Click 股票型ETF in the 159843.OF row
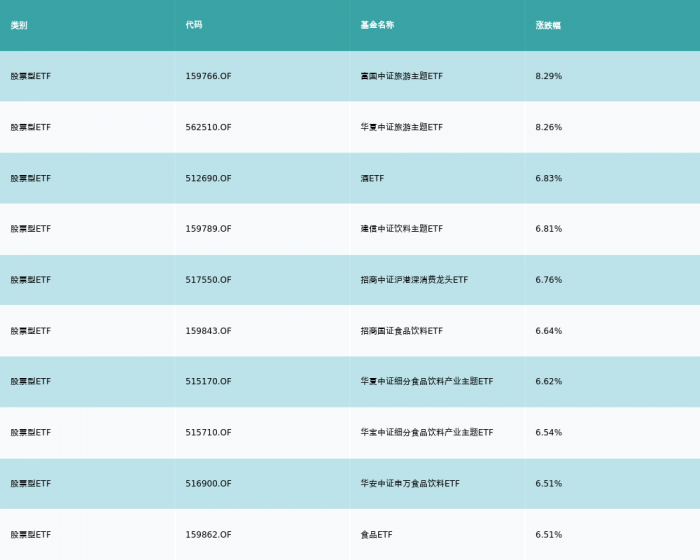 (x=31, y=331)
